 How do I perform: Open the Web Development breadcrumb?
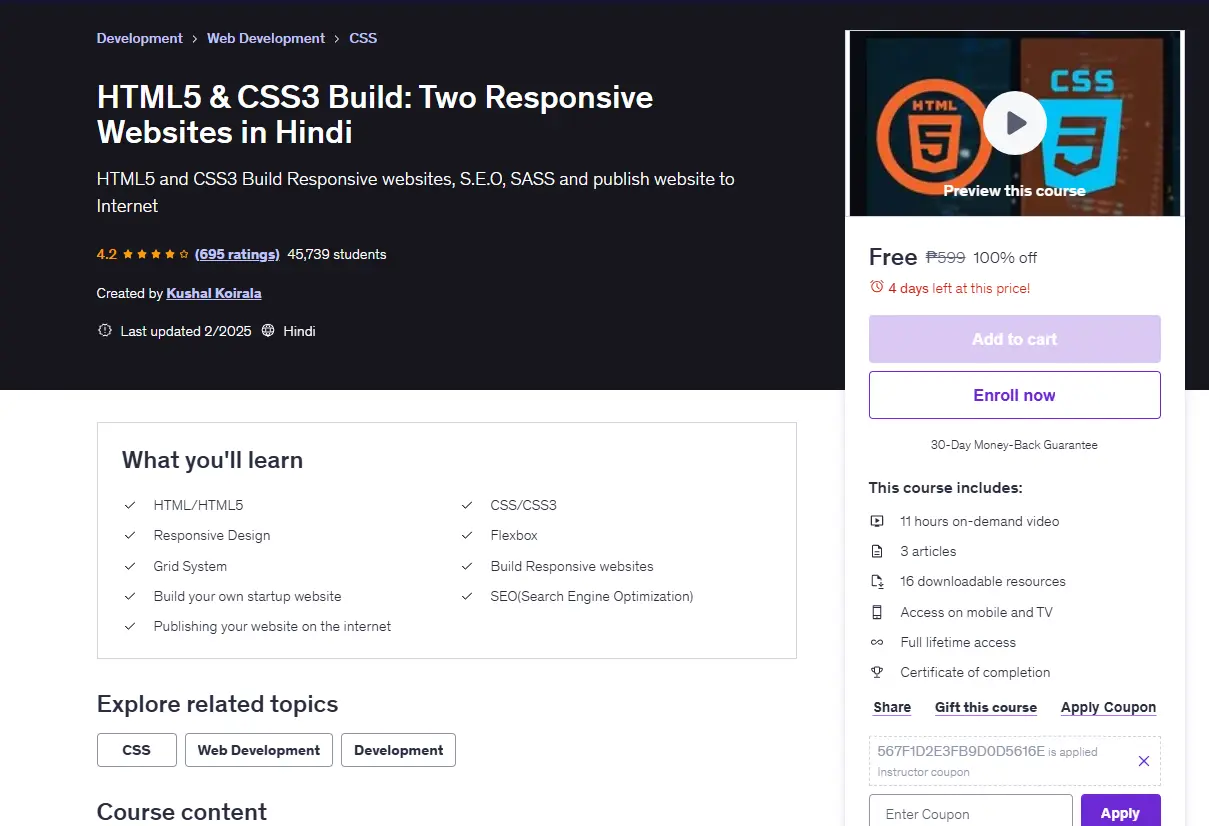tap(266, 38)
